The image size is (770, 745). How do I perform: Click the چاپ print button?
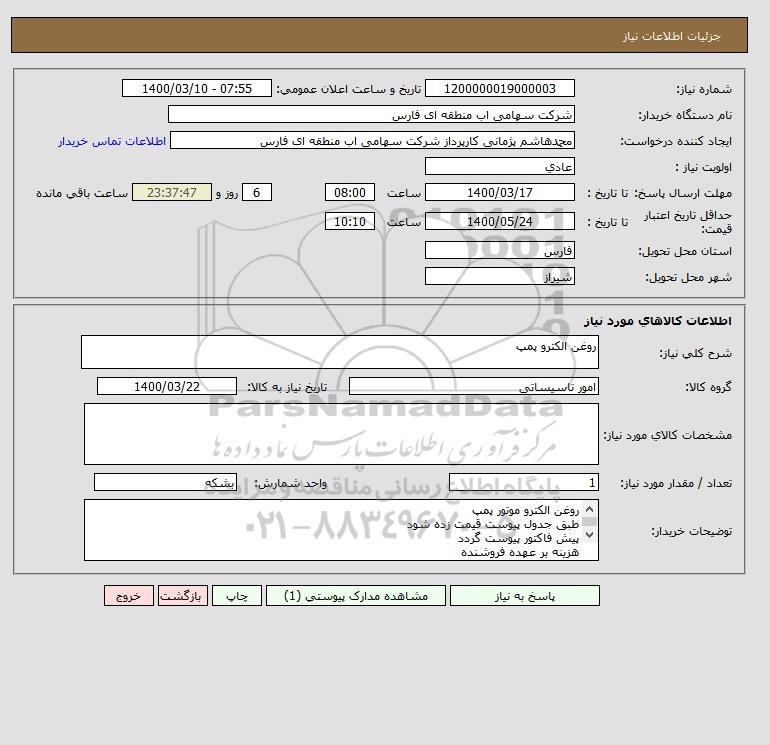click(237, 596)
